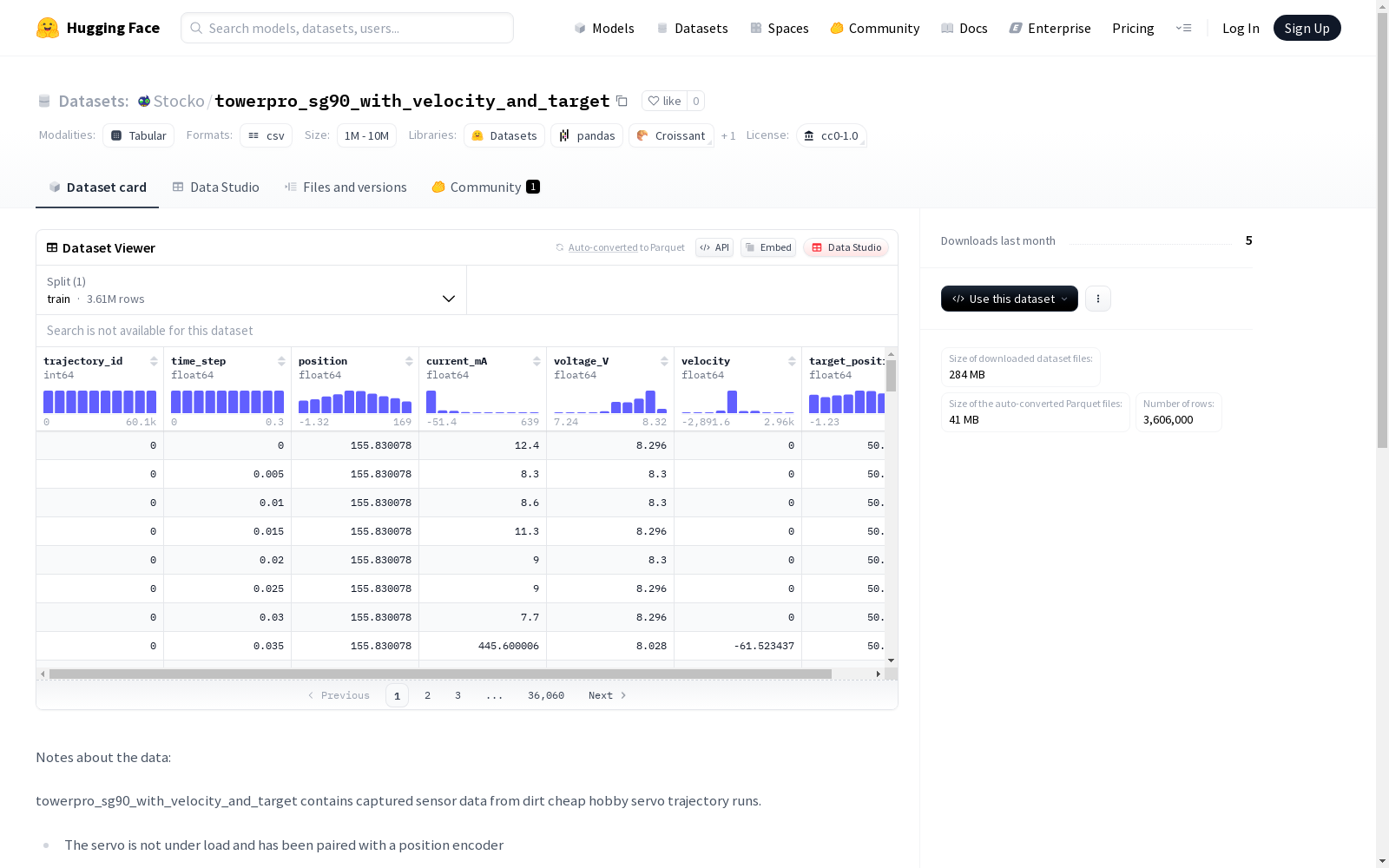The image size is (1389, 868).
Task: Click the cell value 445.600006
Action: pyautogui.click(x=509, y=646)
